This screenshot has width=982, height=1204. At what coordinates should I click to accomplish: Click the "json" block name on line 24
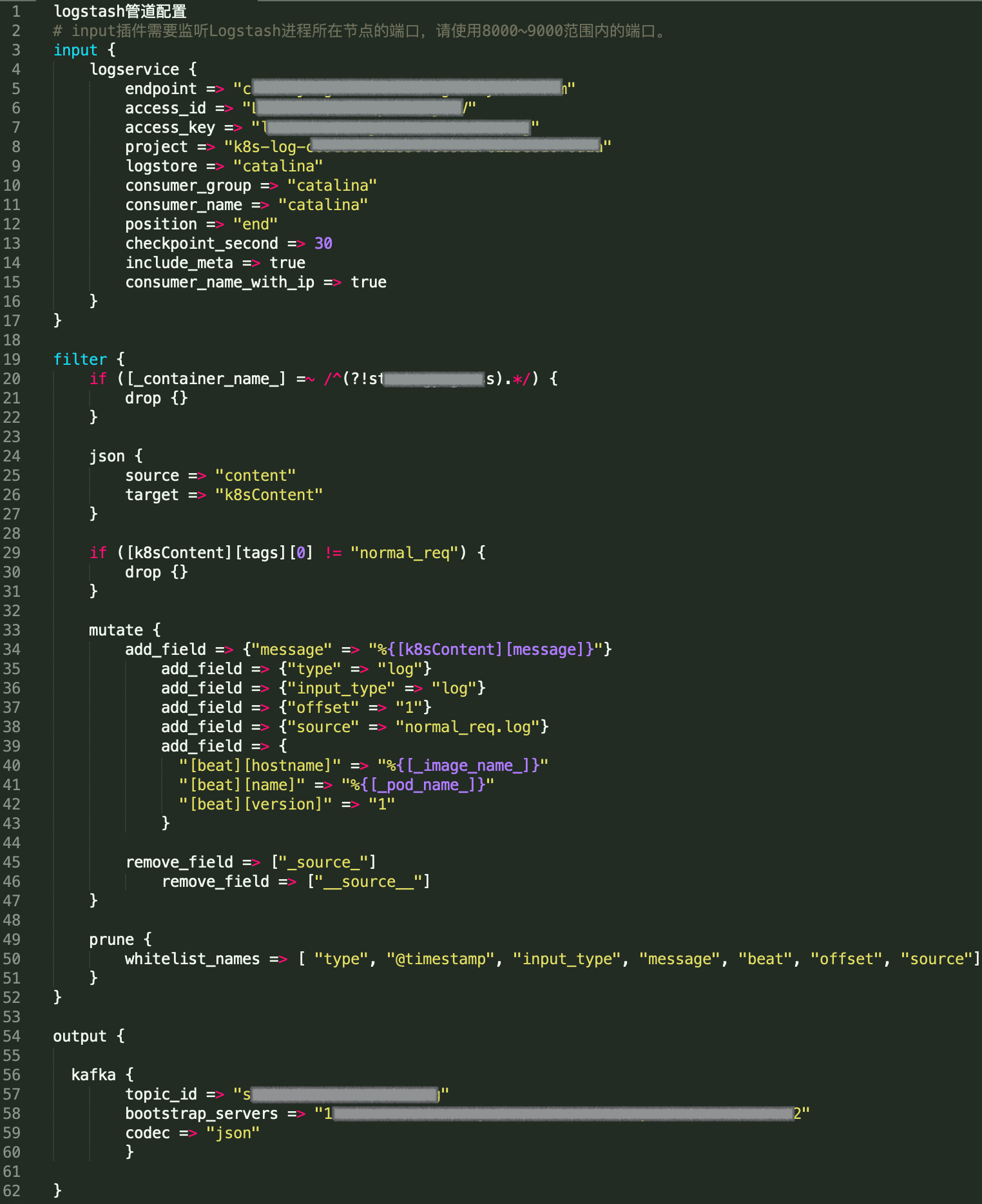tap(107, 456)
